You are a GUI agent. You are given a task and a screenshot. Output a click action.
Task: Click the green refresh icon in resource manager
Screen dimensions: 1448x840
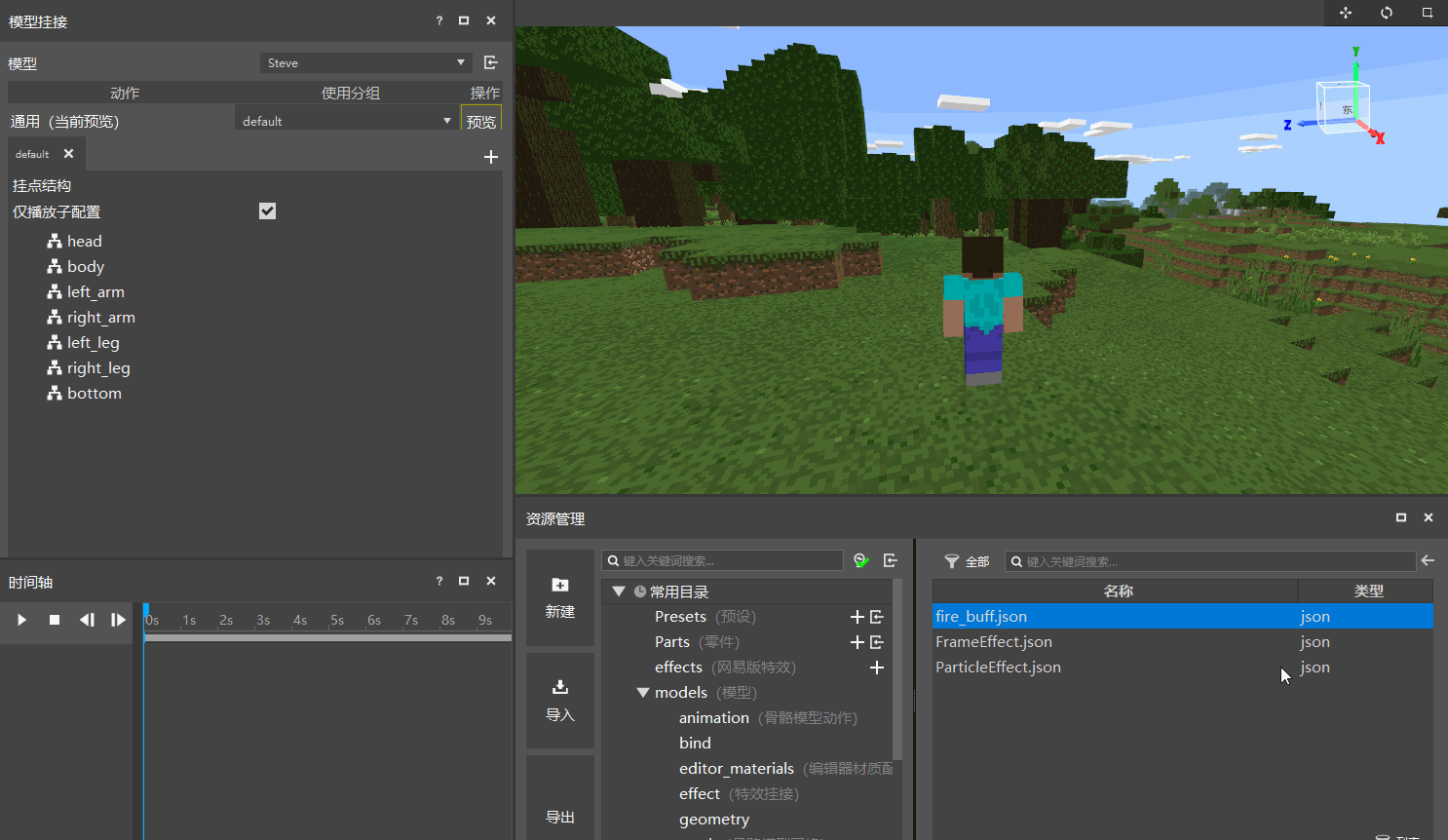(x=861, y=560)
